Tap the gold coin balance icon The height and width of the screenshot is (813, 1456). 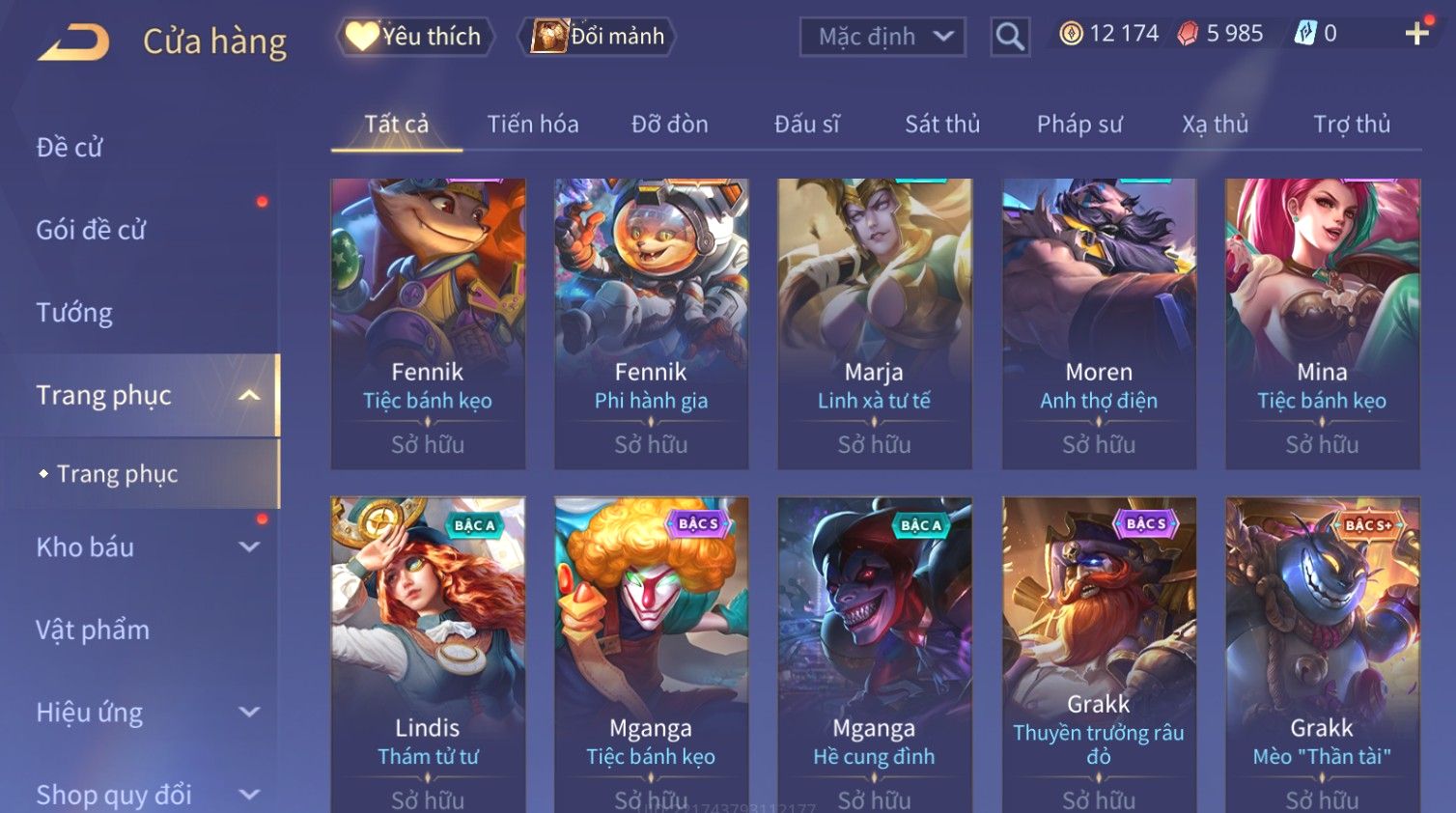point(1071,34)
